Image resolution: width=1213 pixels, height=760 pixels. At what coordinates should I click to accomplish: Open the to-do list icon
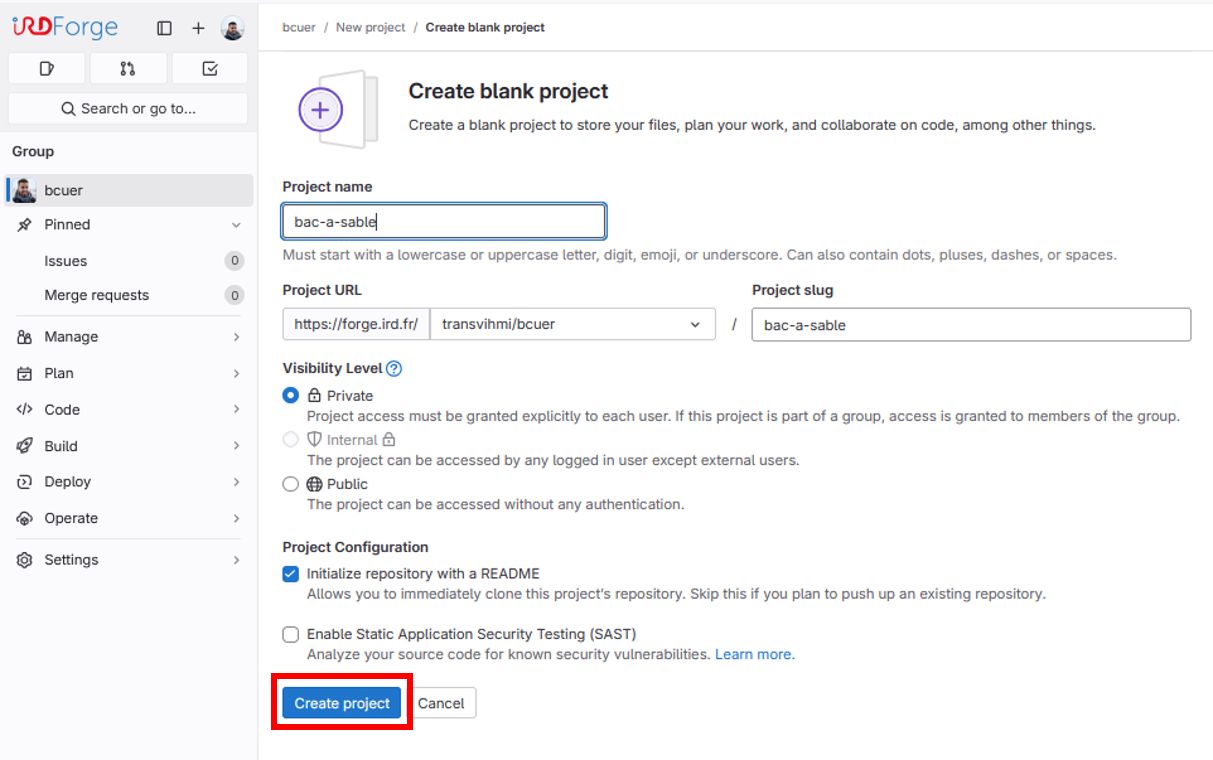210,69
